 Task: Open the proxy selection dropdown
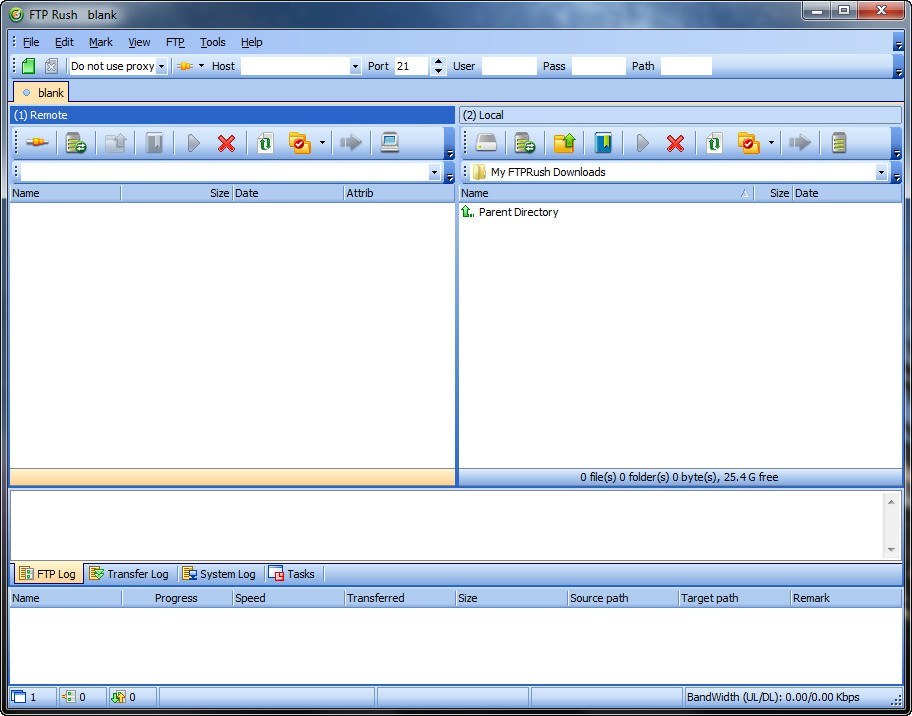[162, 66]
